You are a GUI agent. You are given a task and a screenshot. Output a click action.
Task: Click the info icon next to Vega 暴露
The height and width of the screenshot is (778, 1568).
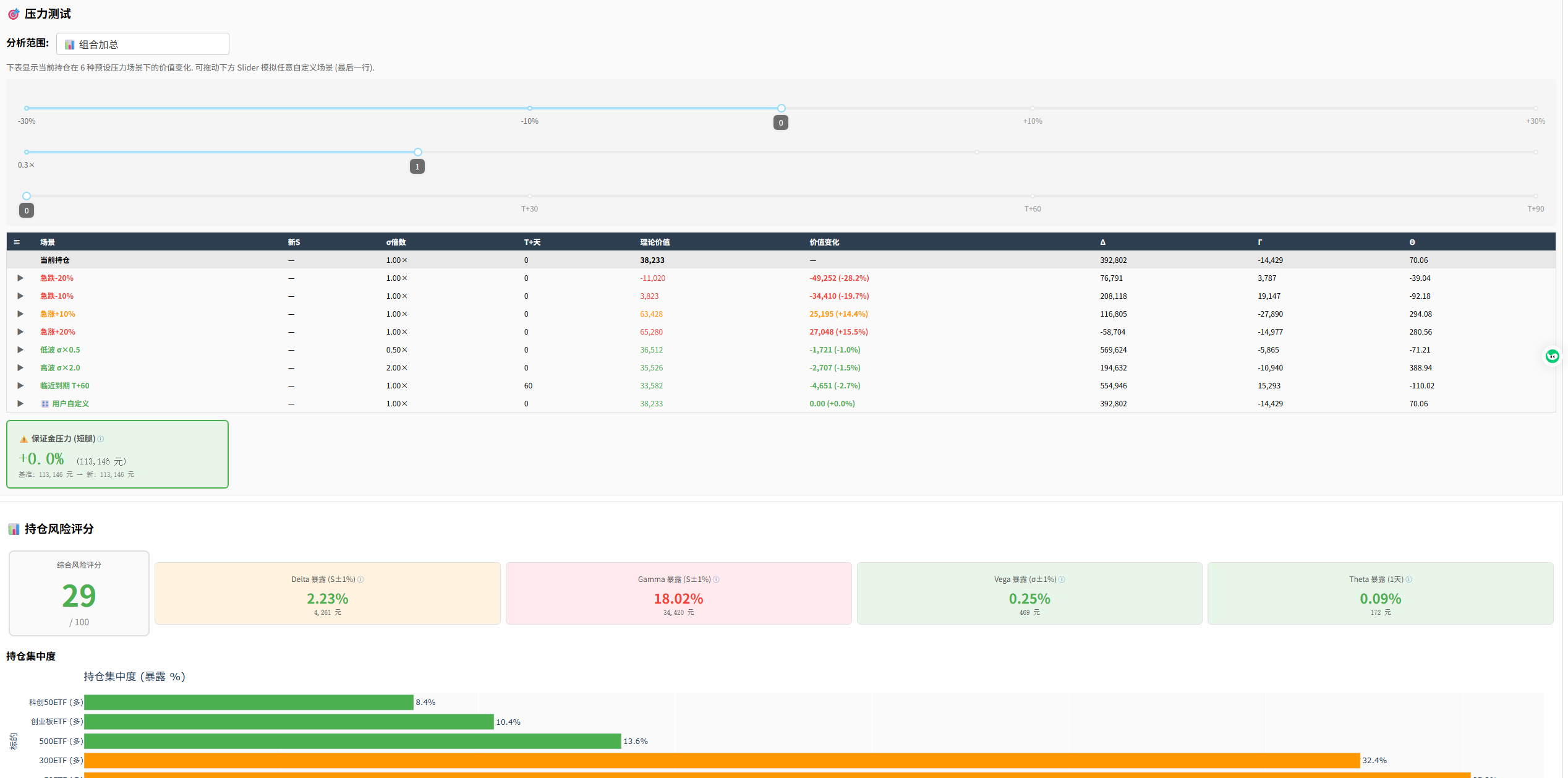pyautogui.click(x=1062, y=579)
